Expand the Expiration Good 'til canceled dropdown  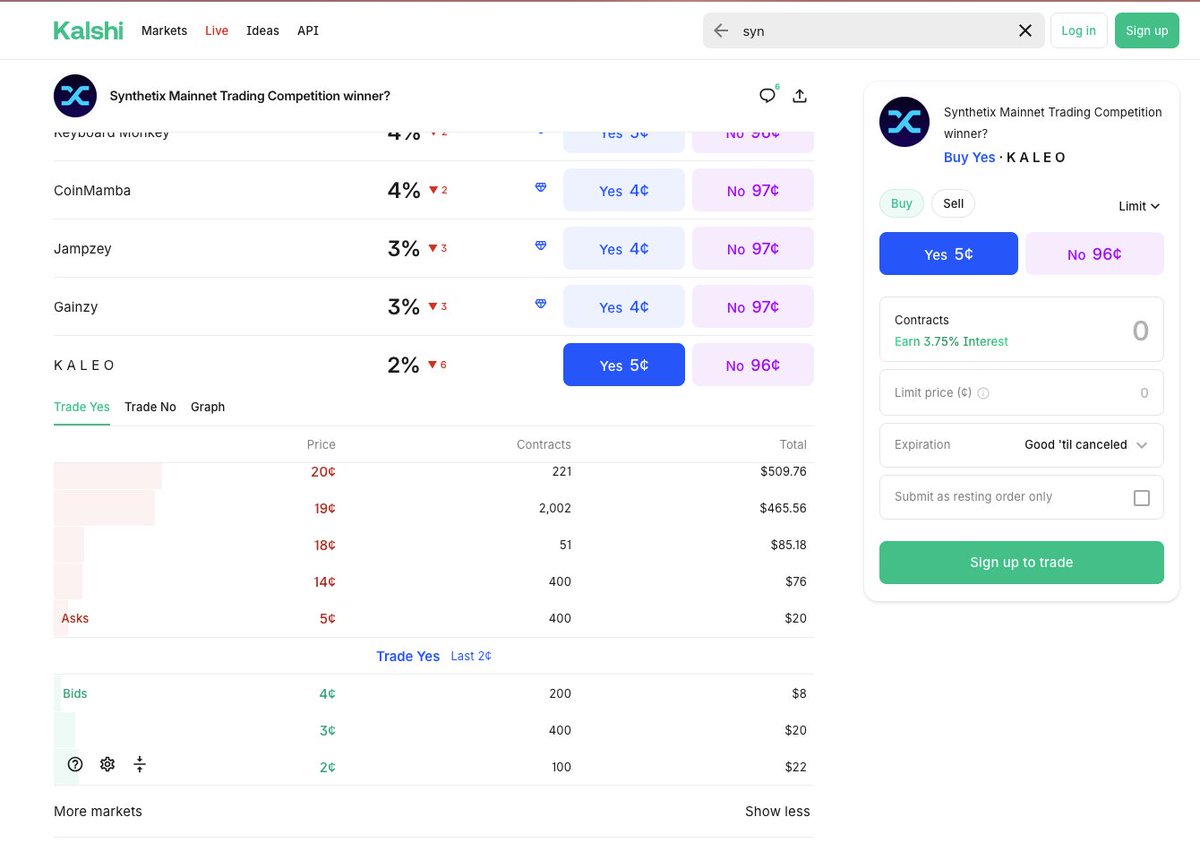click(x=1085, y=445)
